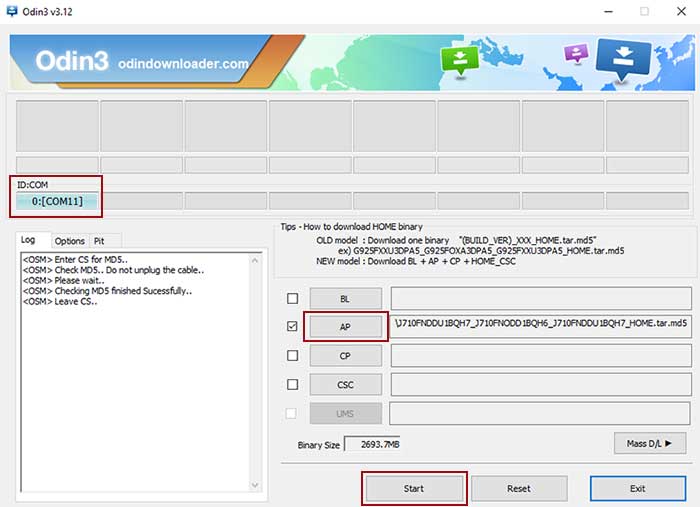Click the AP file browse button

coord(345,326)
